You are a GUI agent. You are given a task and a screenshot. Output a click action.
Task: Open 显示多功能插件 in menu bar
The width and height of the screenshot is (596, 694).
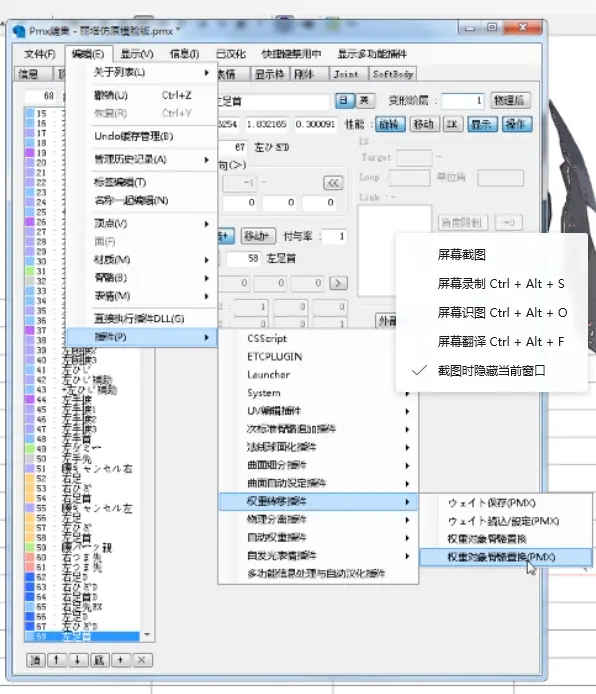click(x=372, y=54)
